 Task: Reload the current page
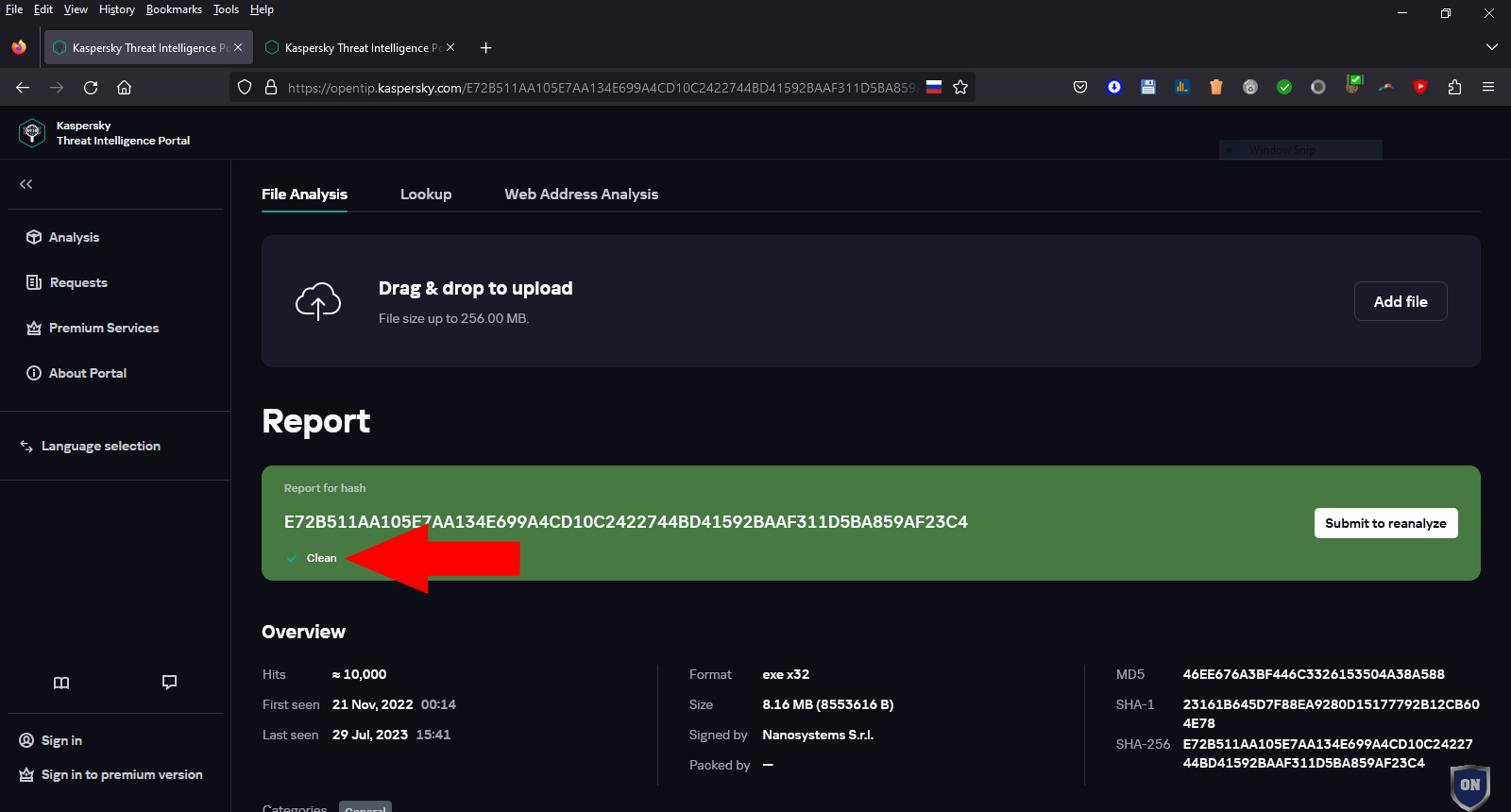[91, 87]
